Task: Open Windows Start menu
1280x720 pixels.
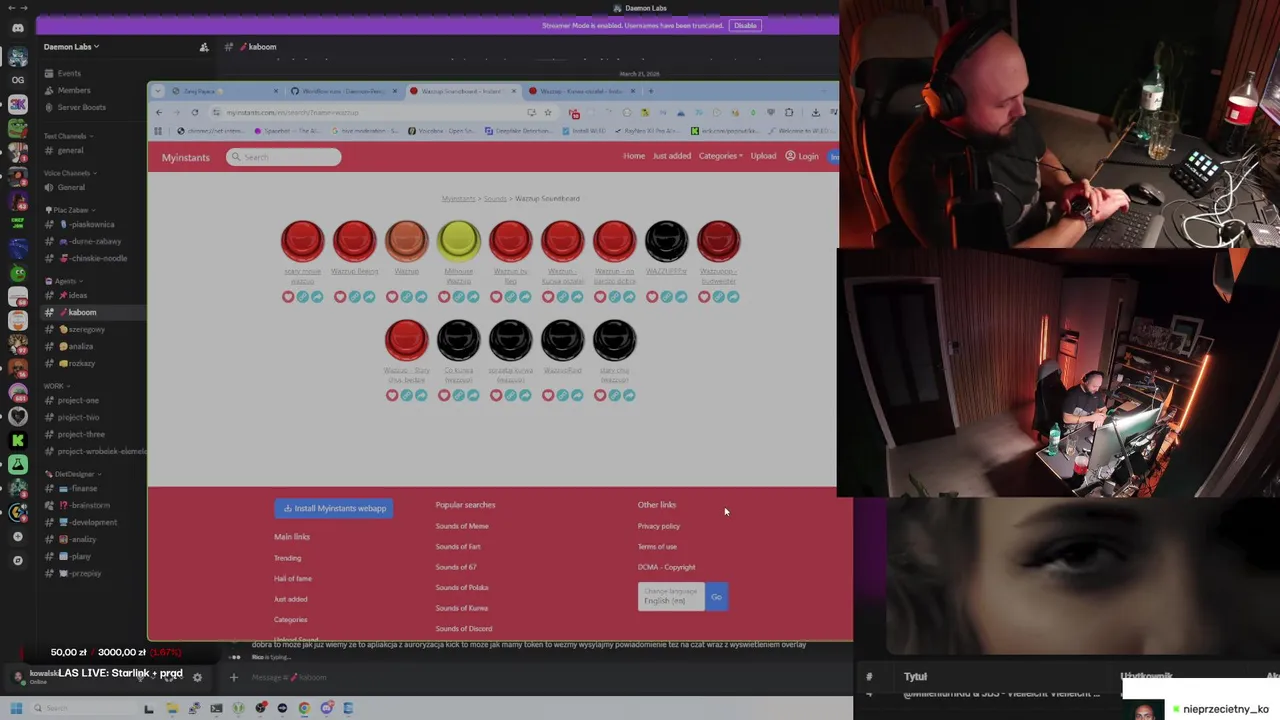Action: pyautogui.click(x=15, y=708)
